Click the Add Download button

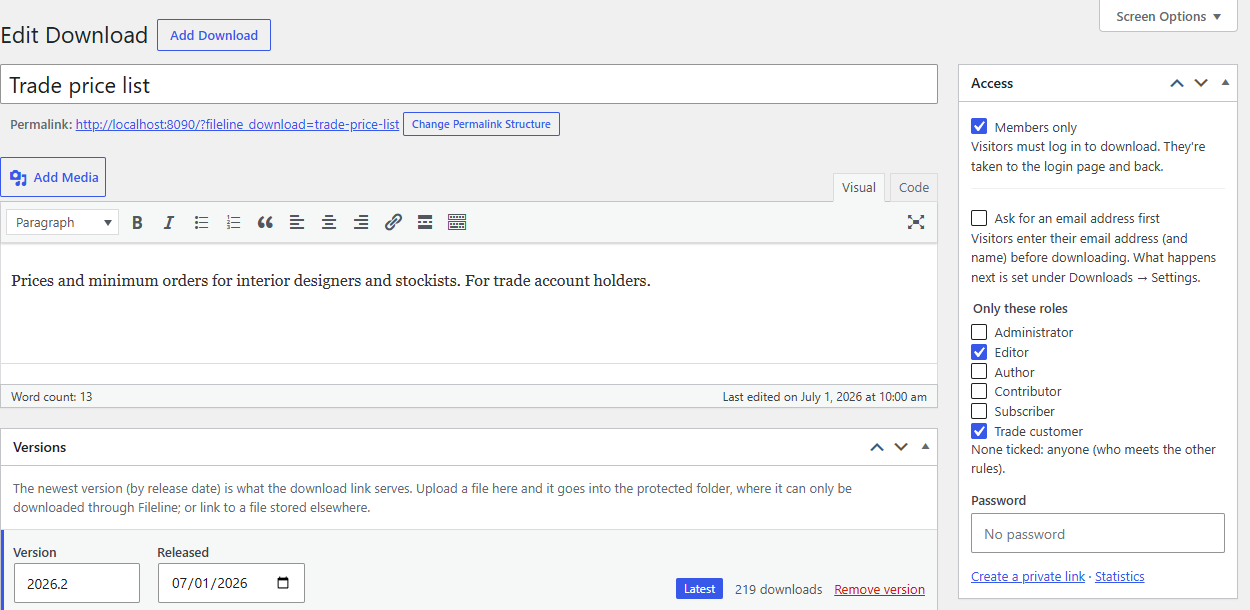point(214,35)
